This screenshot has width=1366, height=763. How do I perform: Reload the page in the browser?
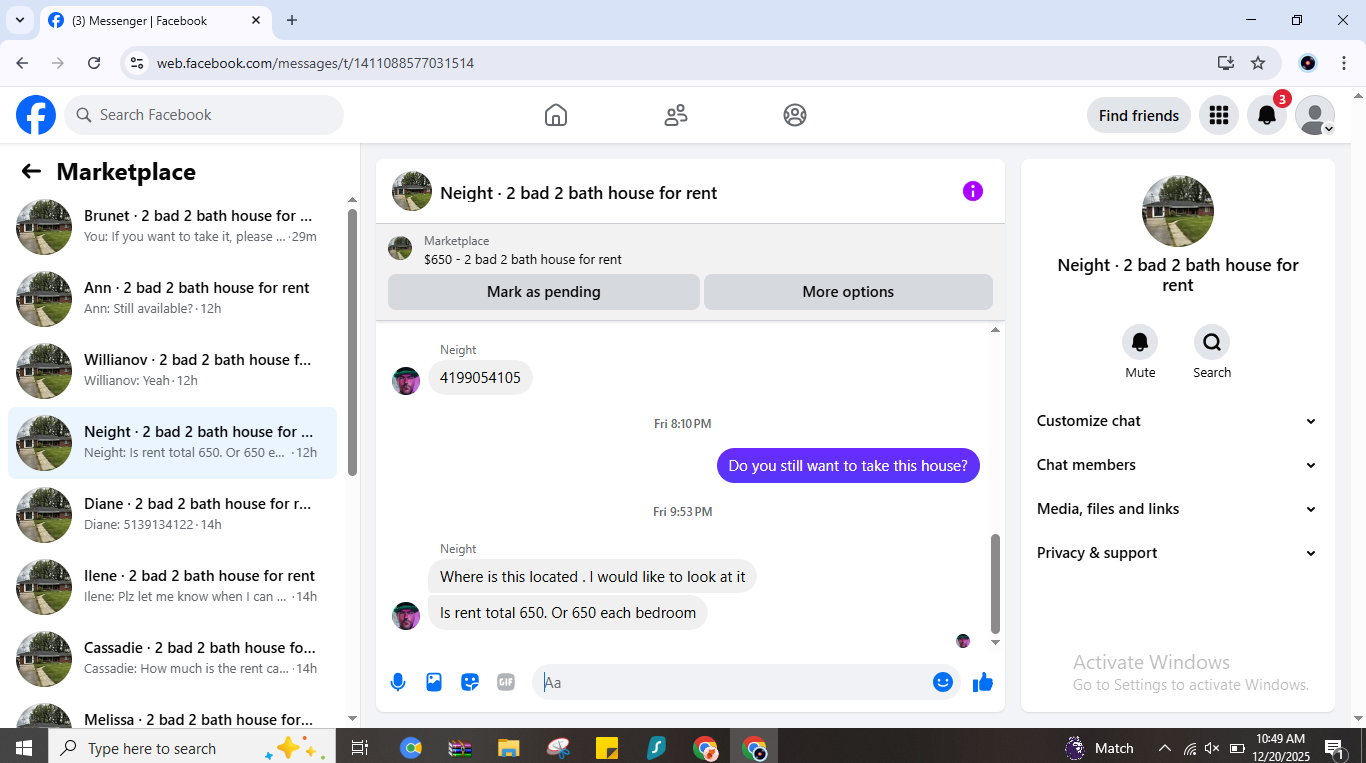[94, 63]
